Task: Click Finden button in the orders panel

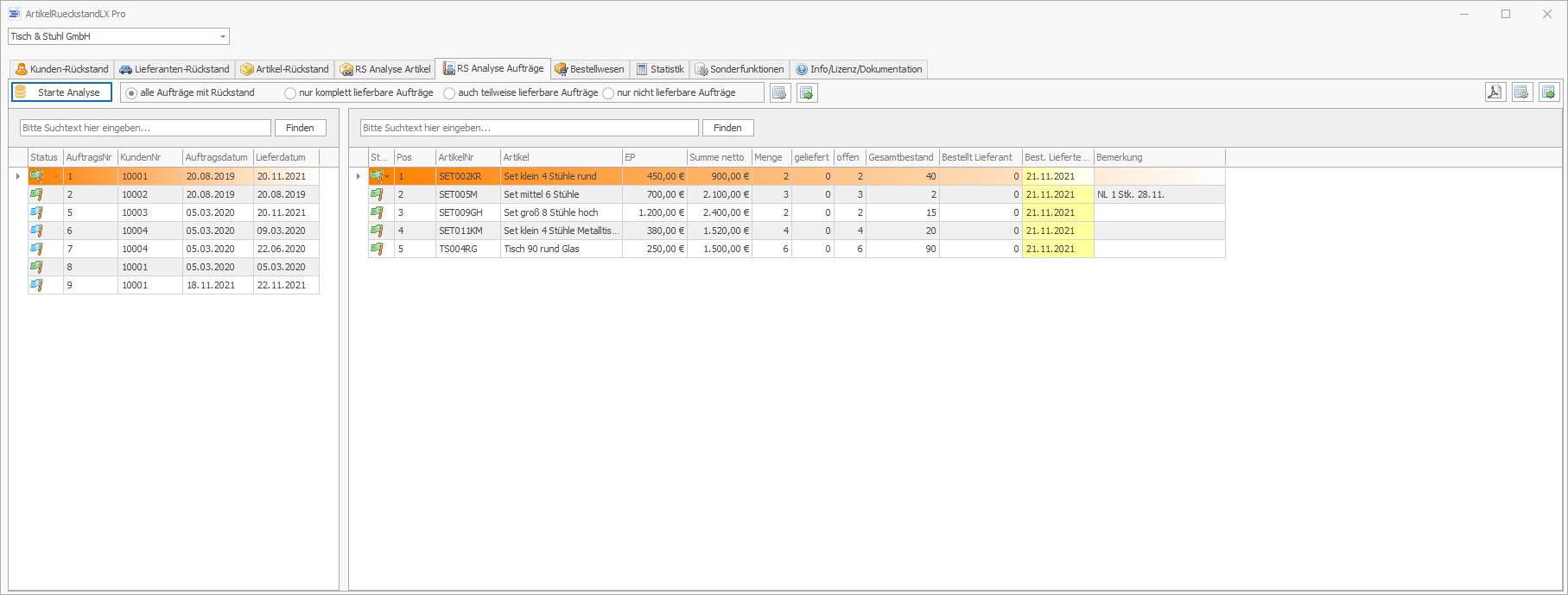Action: (300, 128)
